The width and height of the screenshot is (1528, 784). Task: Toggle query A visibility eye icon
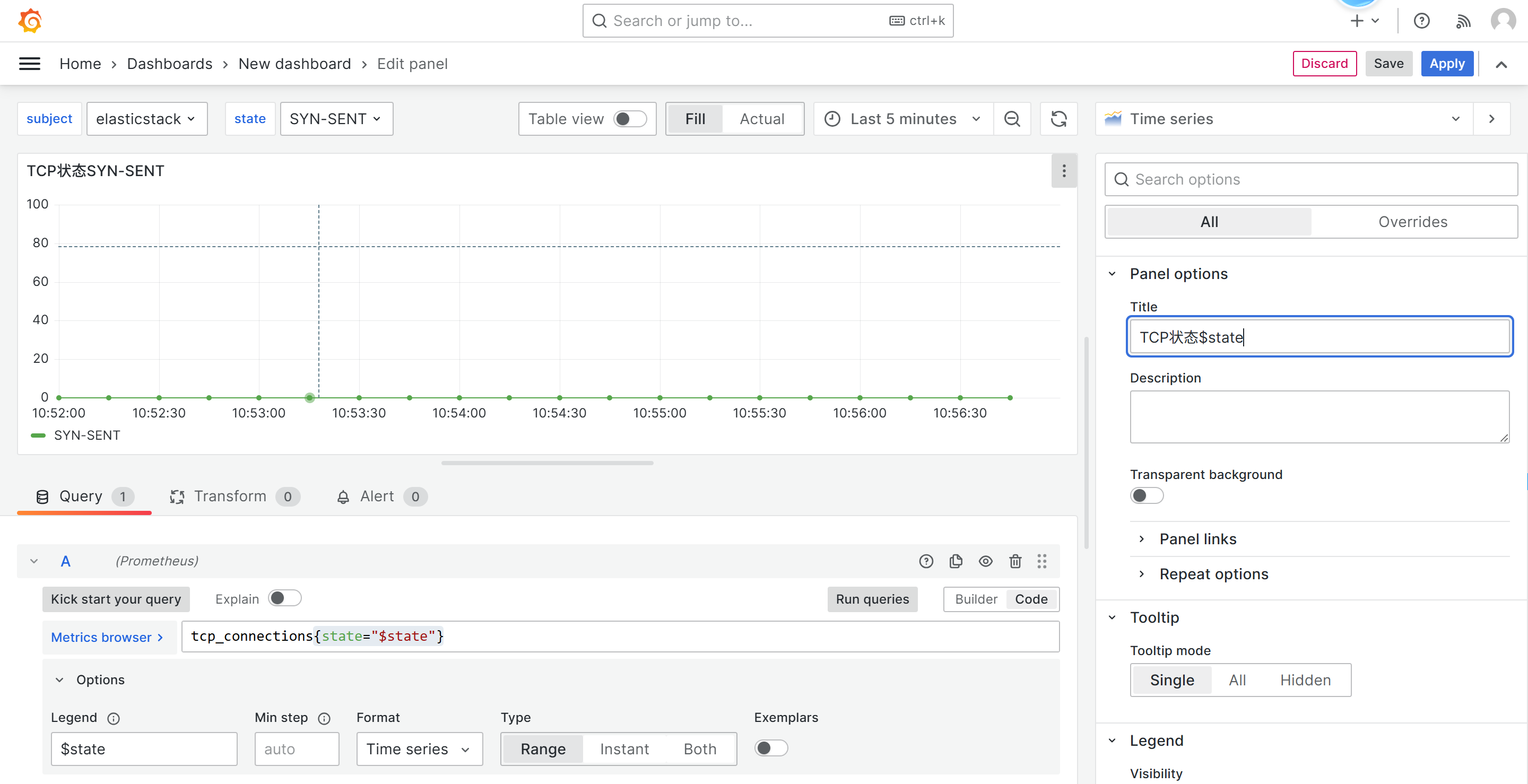[x=985, y=561]
